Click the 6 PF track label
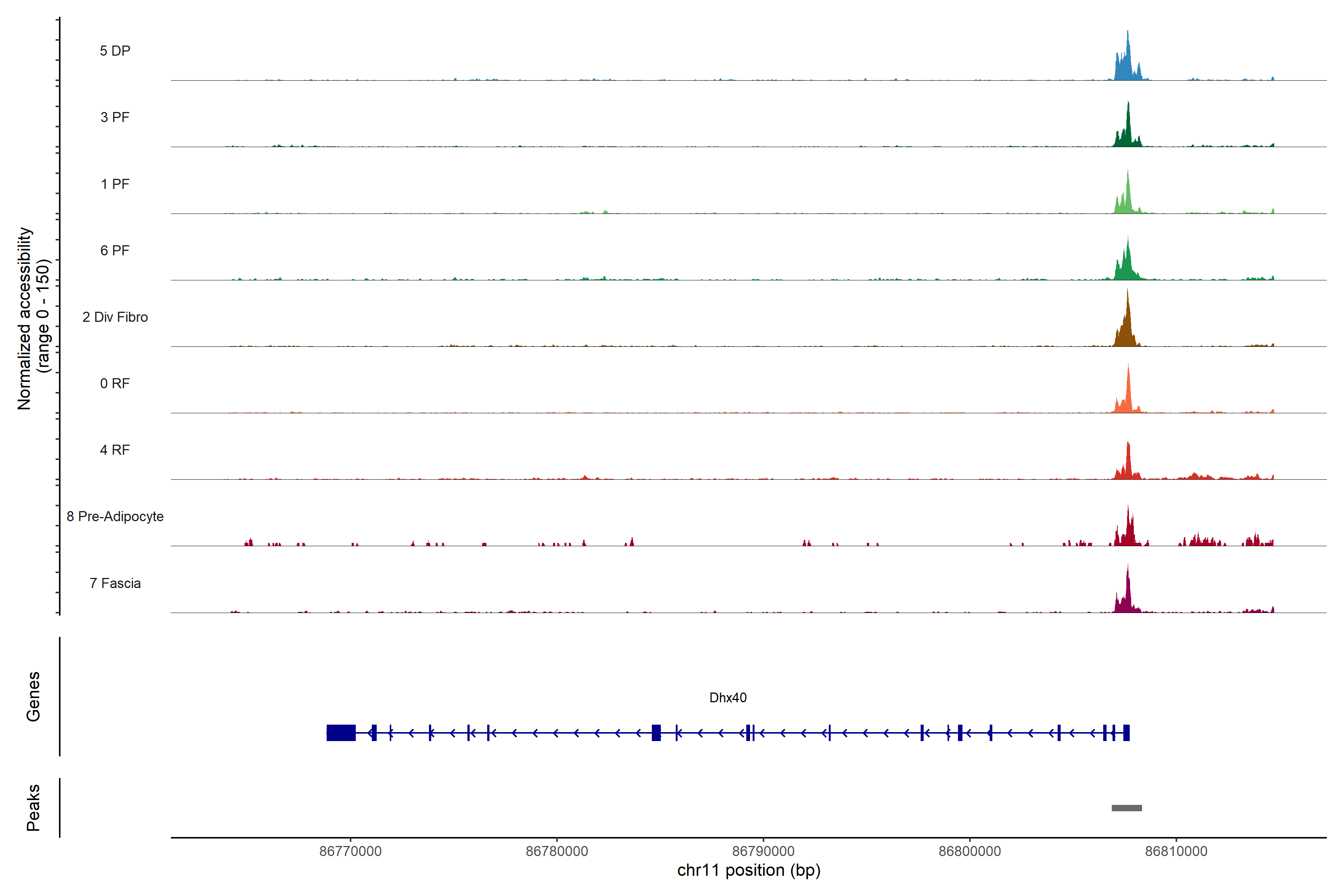The image size is (1344, 896). [x=115, y=250]
